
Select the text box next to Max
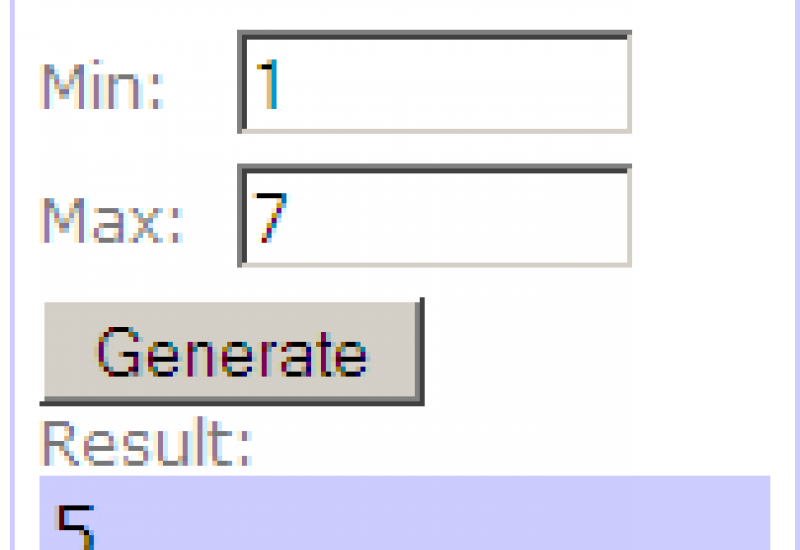coord(434,217)
